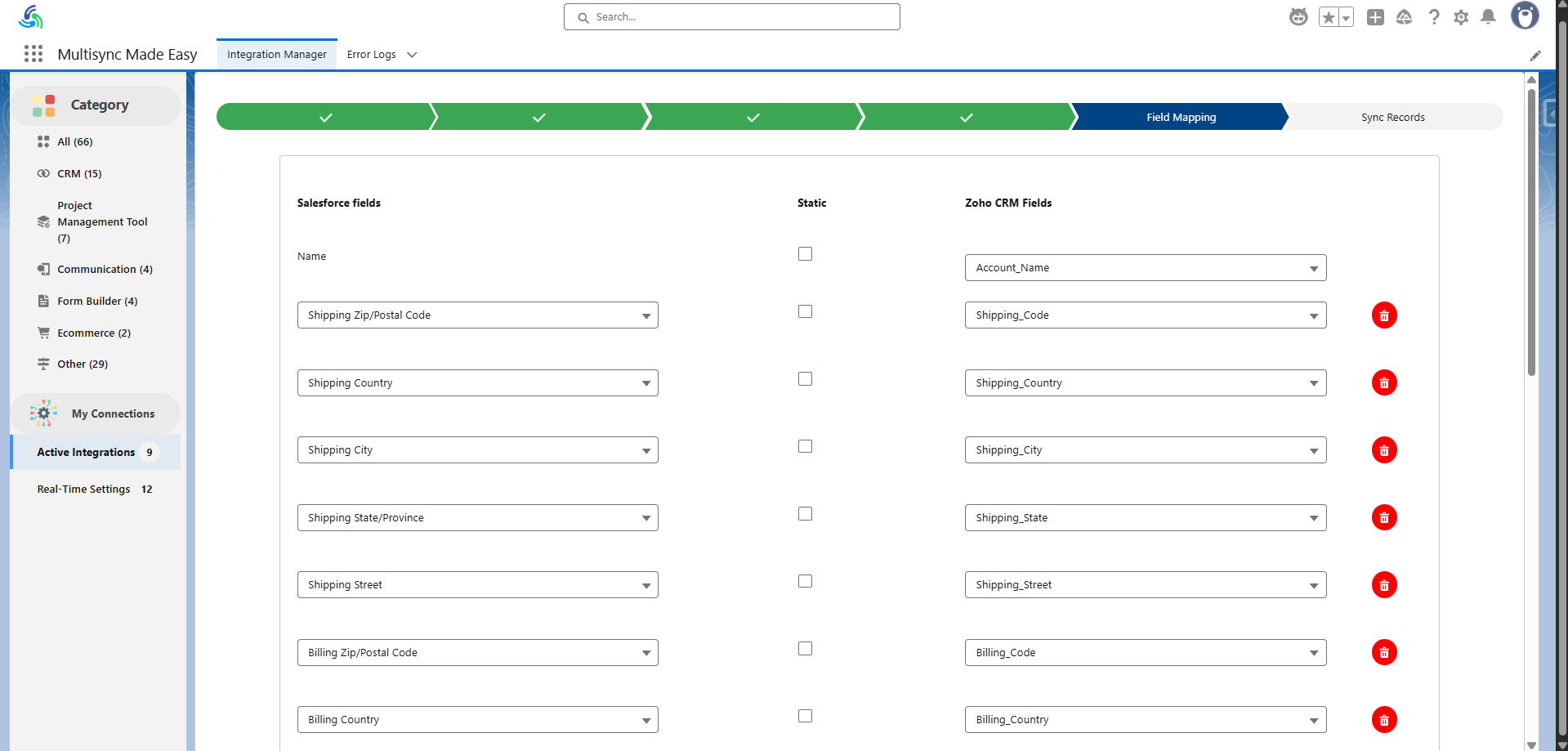Open the global actions plus icon

[x=1375, y=17]
